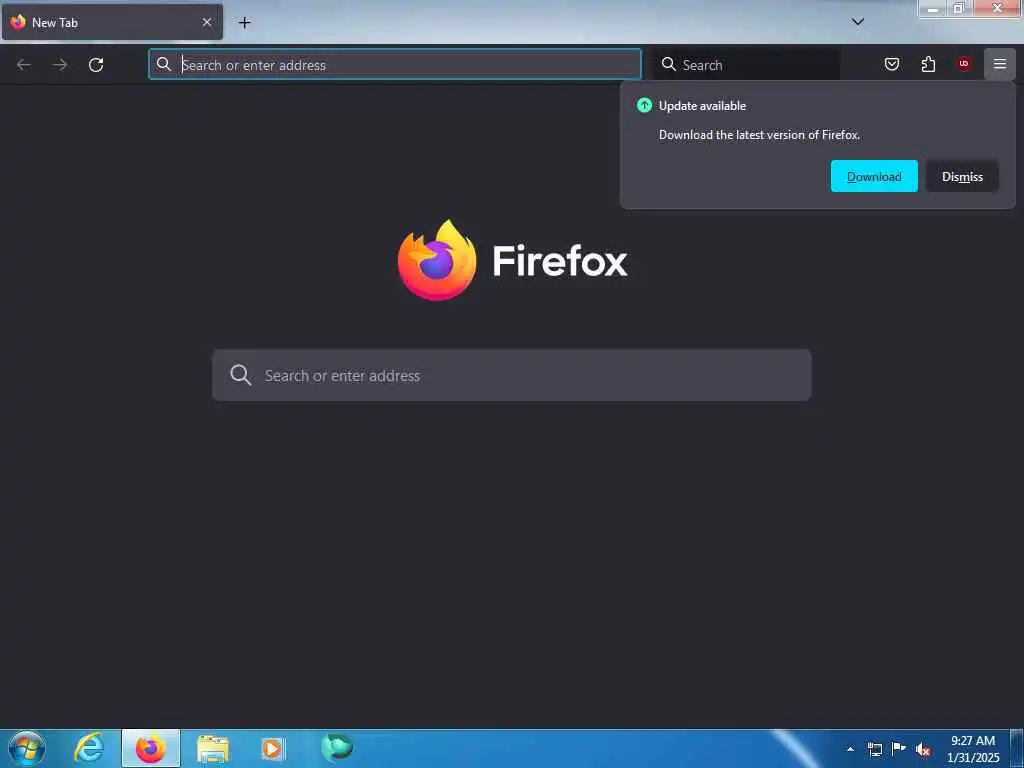The image size is (1024, 768).
Task: Open Windows Media Player from taskbar
Action: point(273,748)
